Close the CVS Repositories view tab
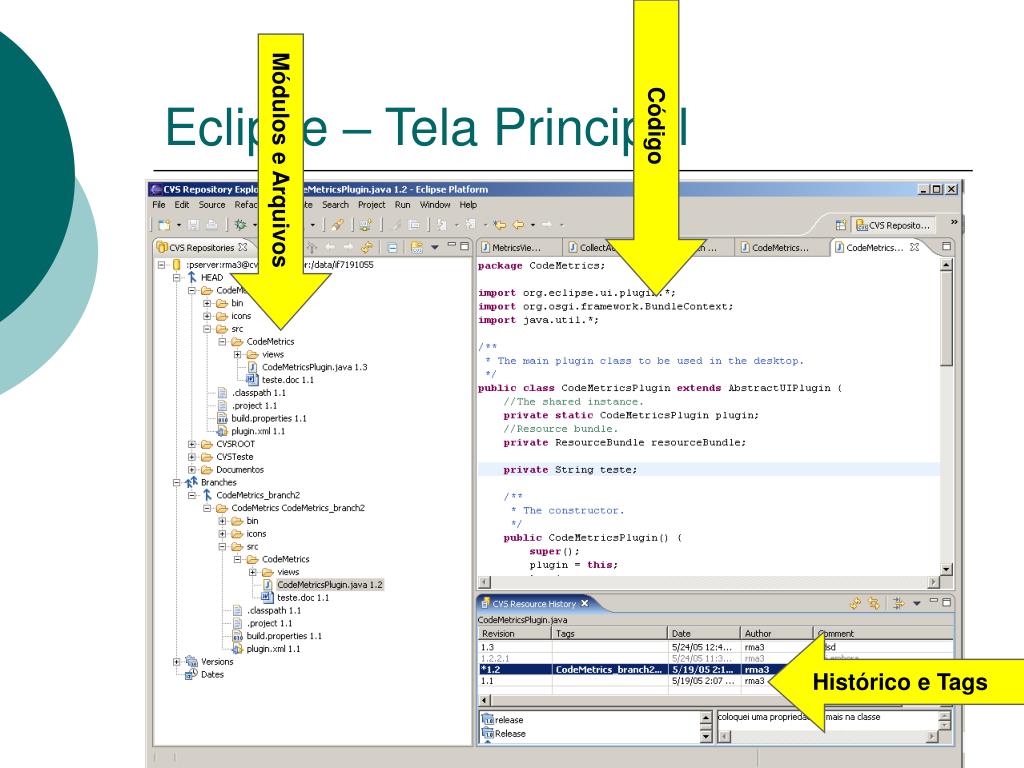The height and width of the screenshot is (768, 1024). 243,247
